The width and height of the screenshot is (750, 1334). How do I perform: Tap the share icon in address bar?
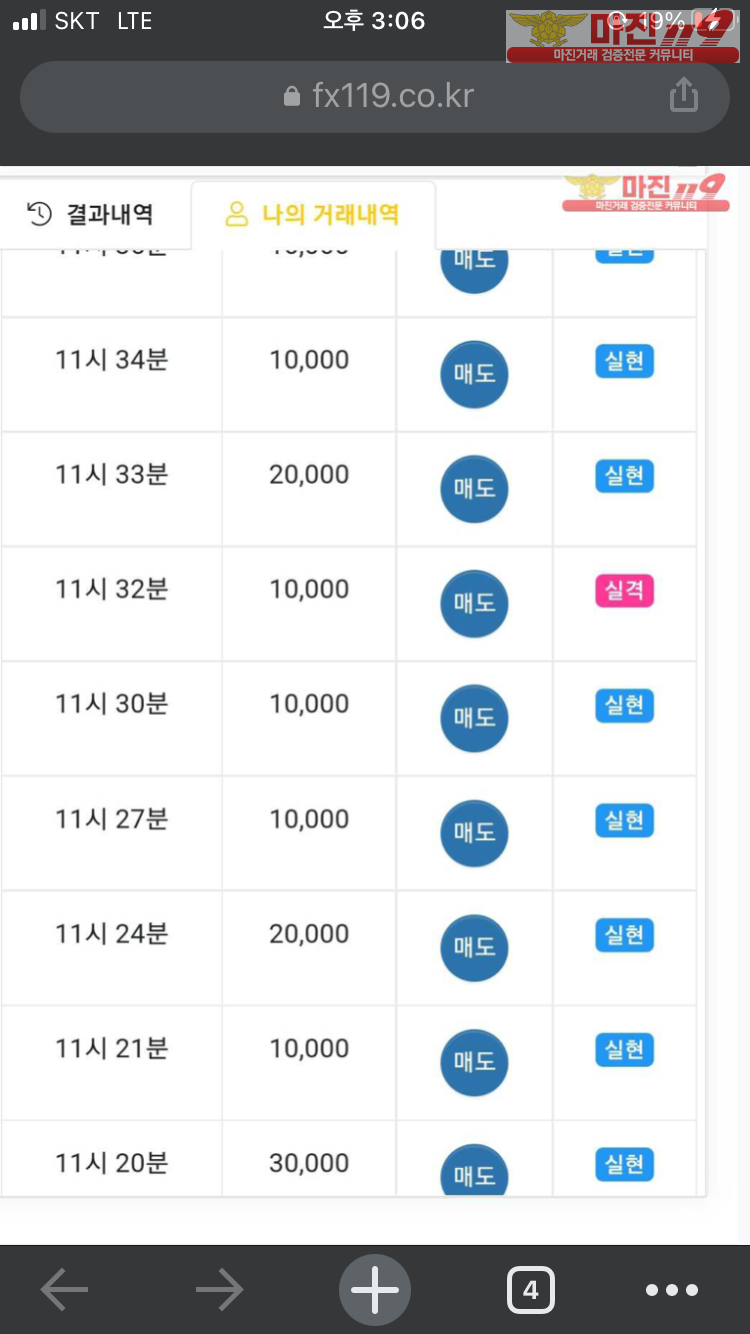[x=683, y=96]
